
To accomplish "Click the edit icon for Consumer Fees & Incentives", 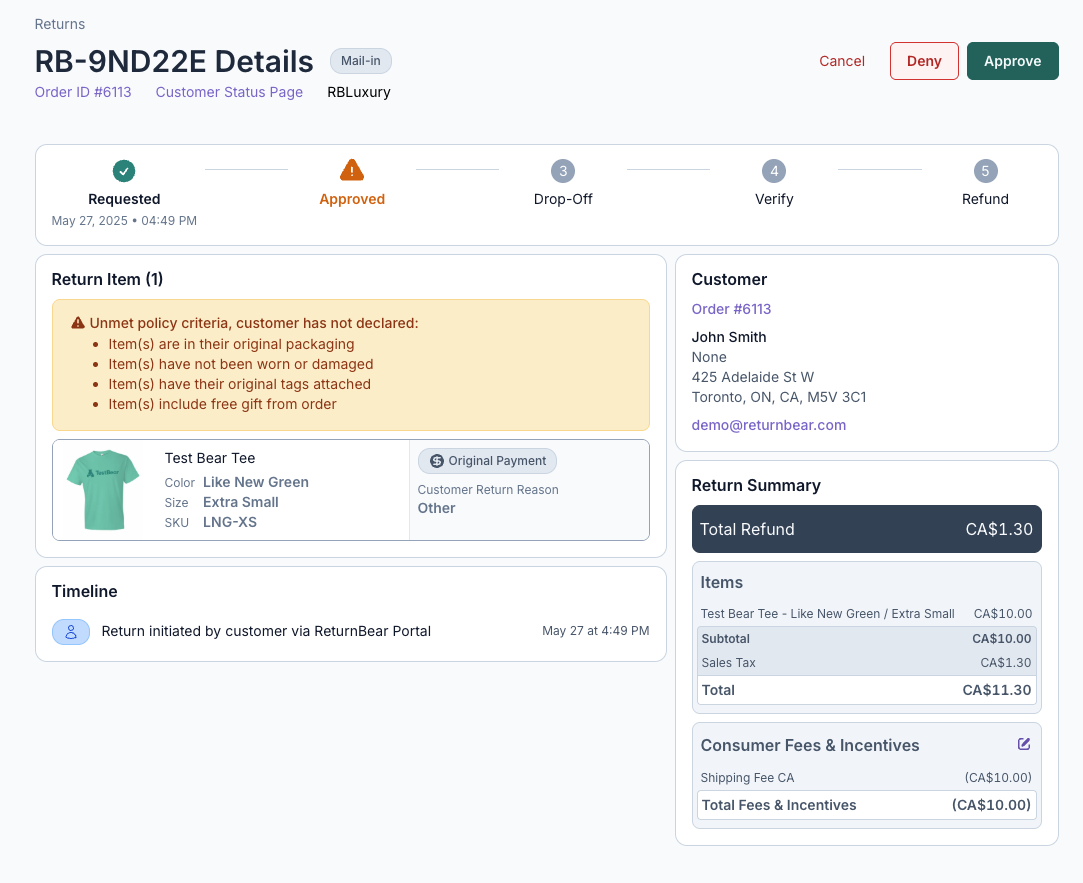I will (x=1023, y=744).
